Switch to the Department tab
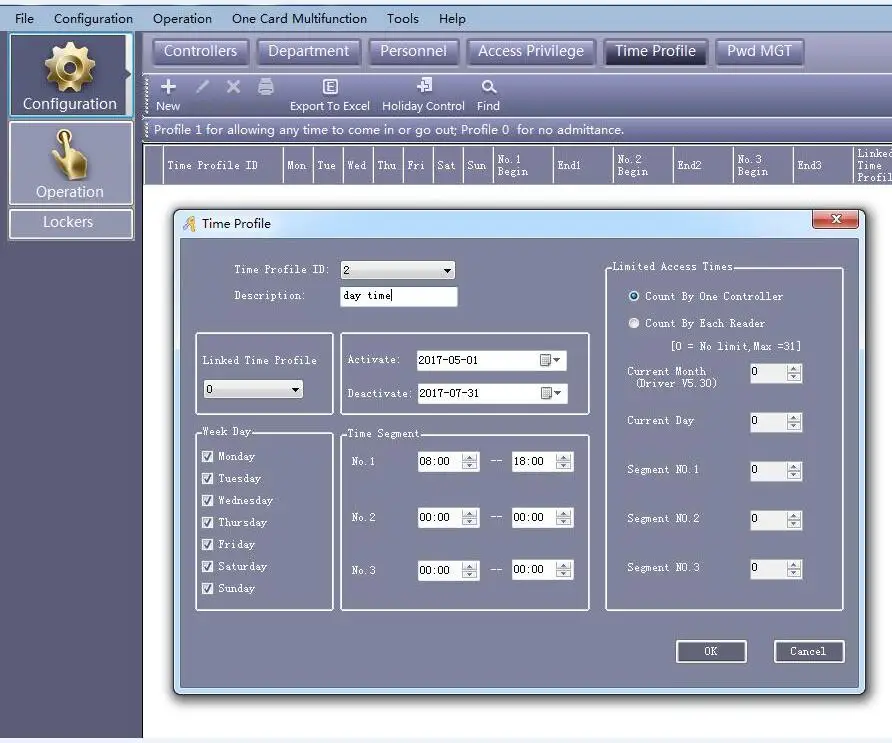This screenshot has width=892, height=743. pos(308,52)
